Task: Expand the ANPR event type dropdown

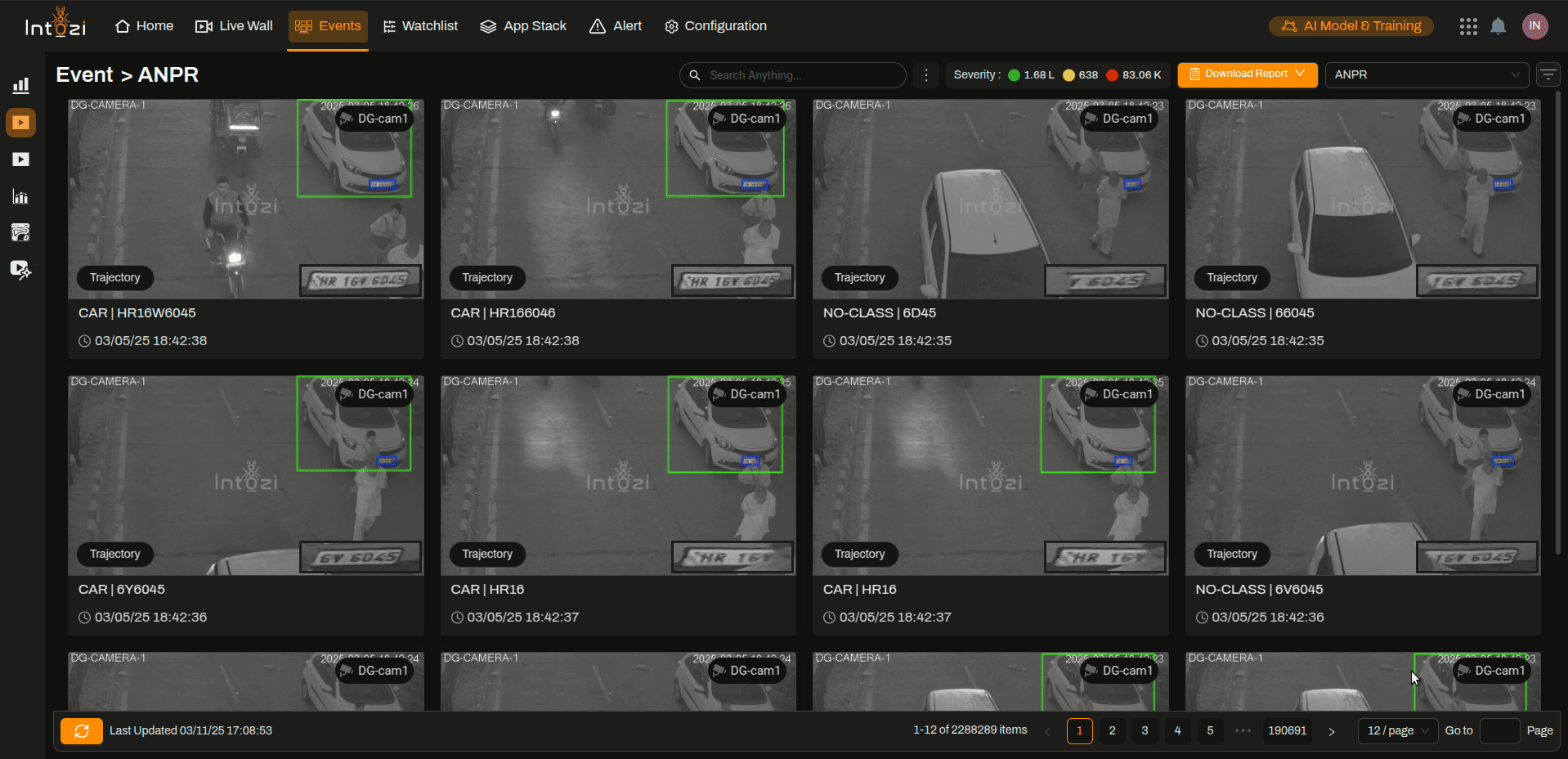Action: tap(1427, 75)
